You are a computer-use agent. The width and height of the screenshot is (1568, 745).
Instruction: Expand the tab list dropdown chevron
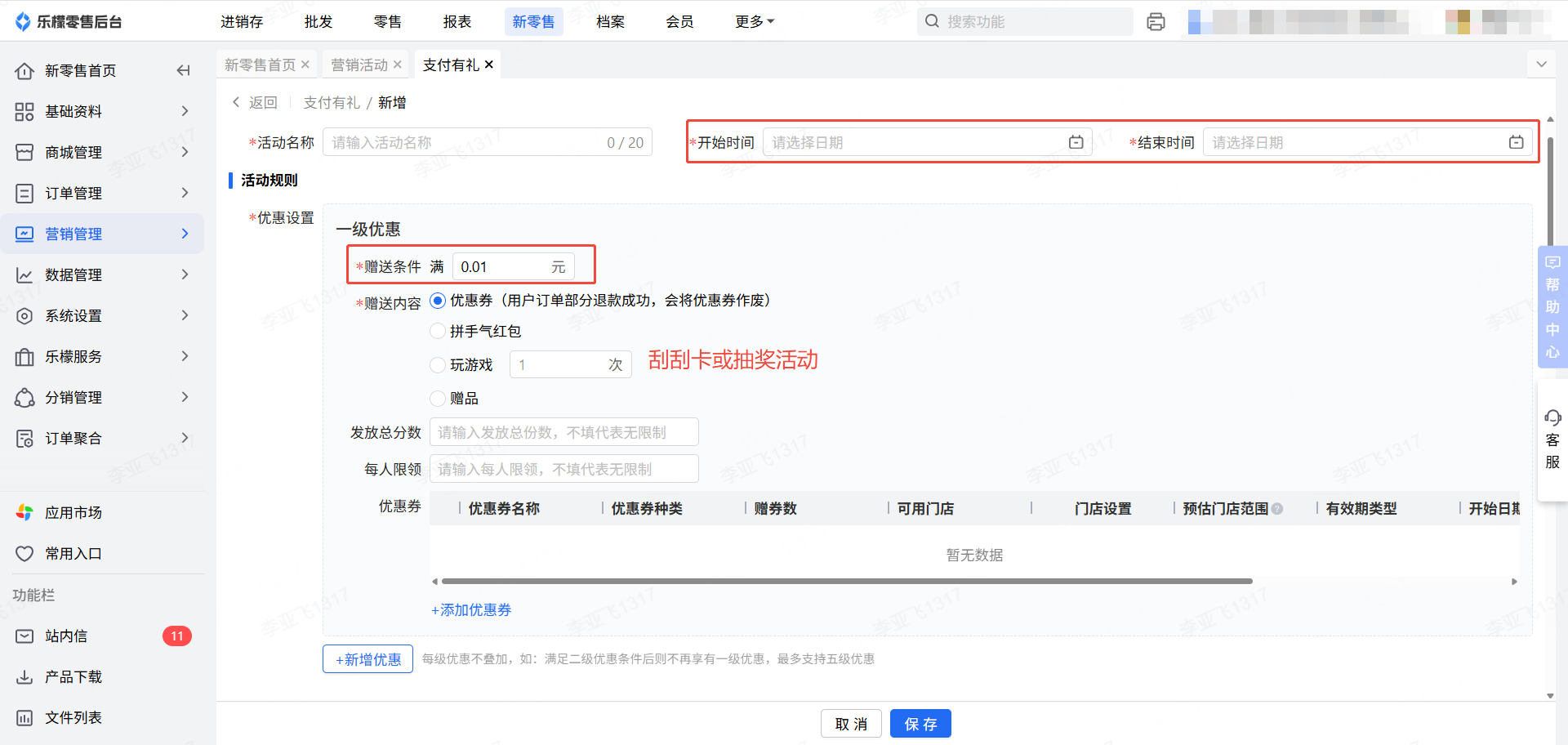click(1541, 64)
